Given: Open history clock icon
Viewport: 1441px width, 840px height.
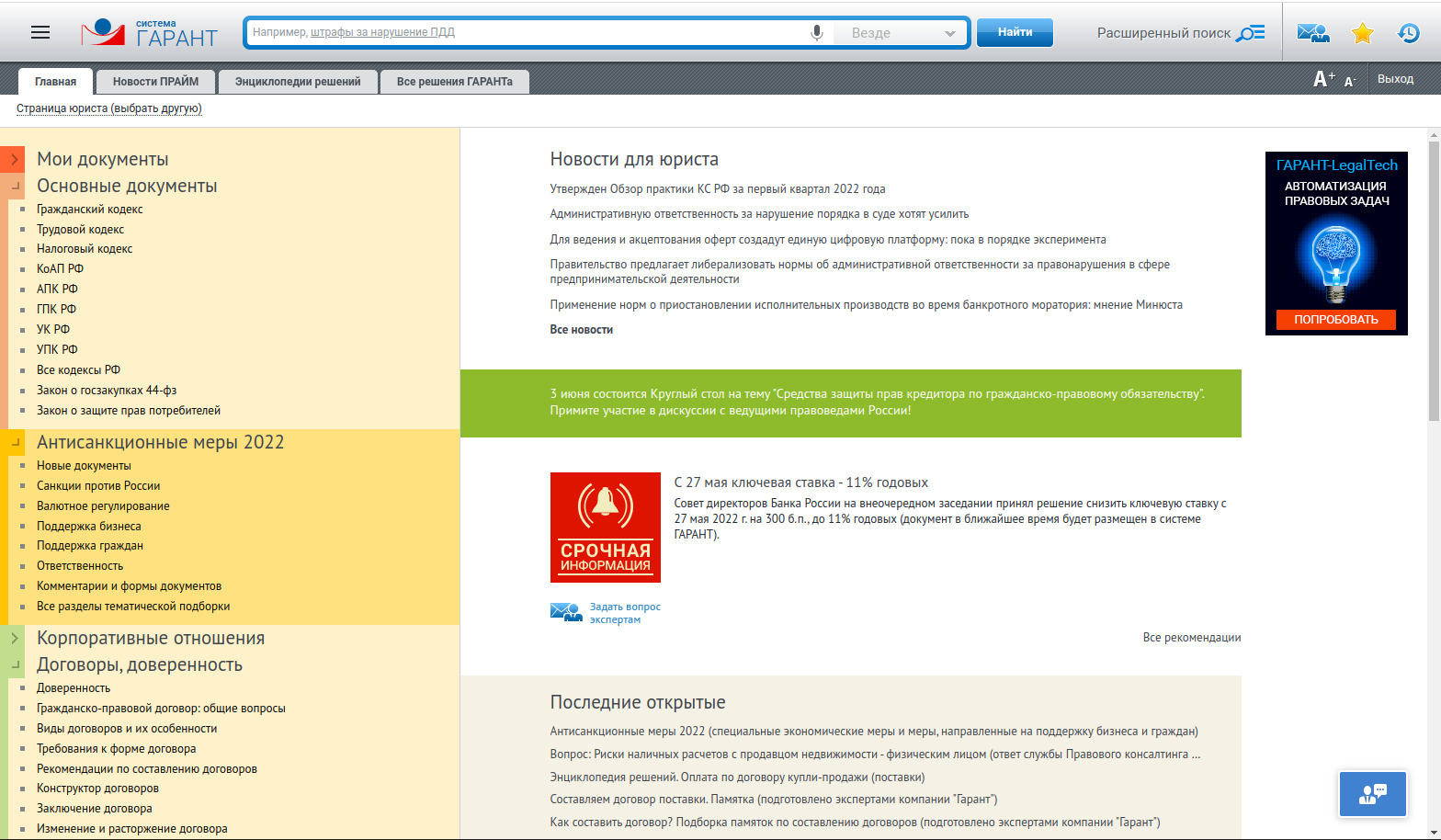Looking at the screenshot, I should coord(1408,33).
